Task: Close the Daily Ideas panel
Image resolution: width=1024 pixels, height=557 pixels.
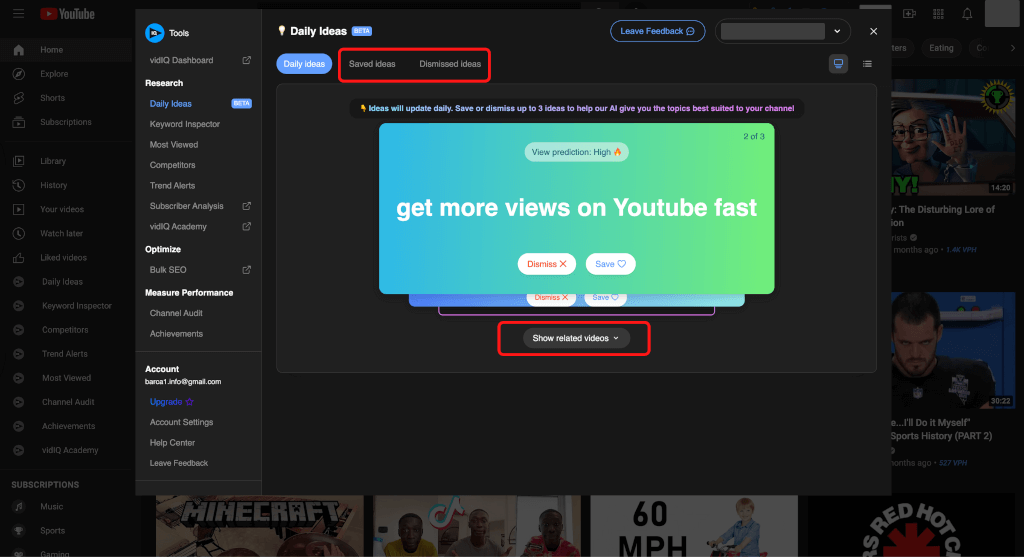Action: 873,31
